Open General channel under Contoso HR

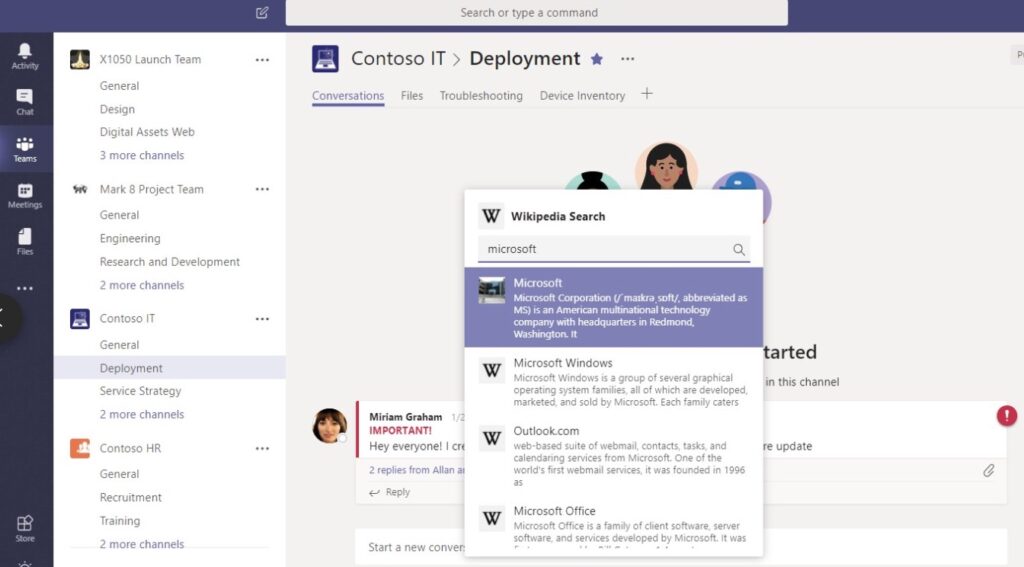coord(119,474)
